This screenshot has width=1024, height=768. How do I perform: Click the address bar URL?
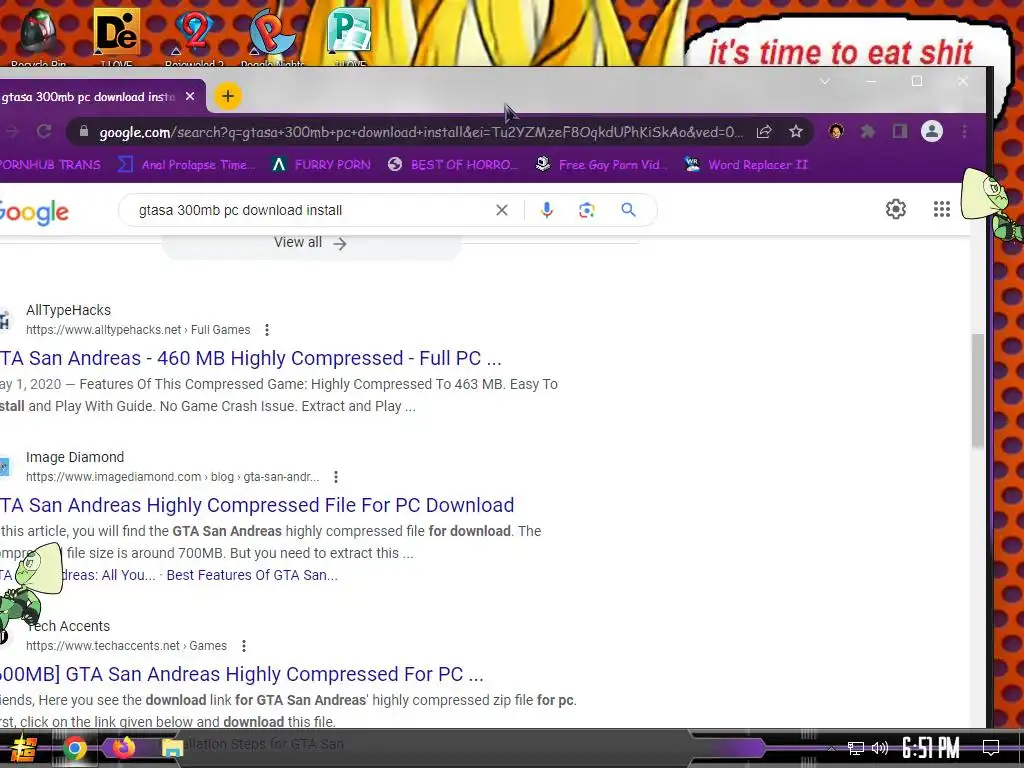coord(421,132)
